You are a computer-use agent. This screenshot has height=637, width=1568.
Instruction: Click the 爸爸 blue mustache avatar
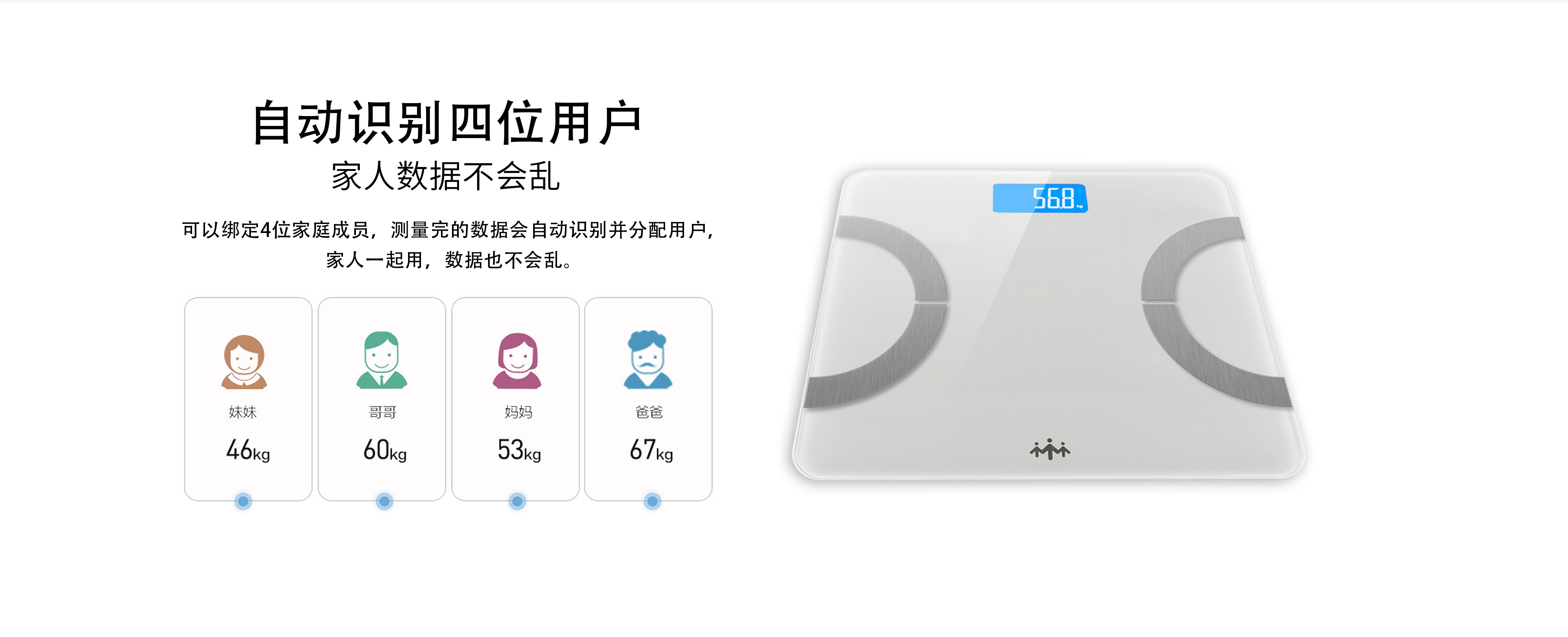pos(648,359)
